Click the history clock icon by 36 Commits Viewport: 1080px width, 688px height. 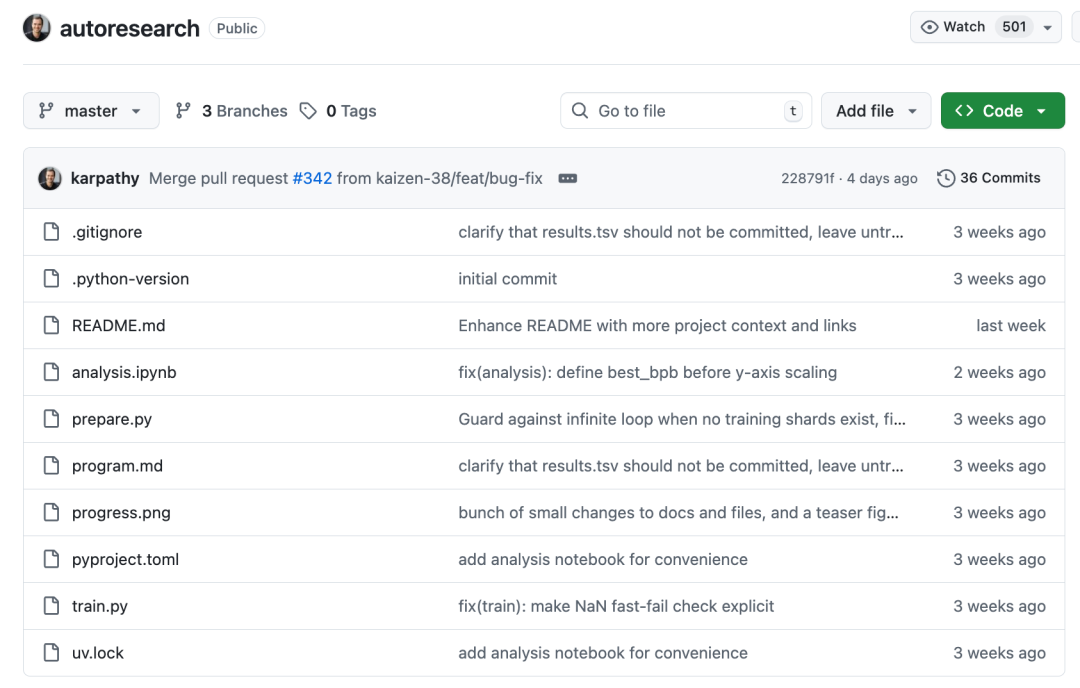(x=946, y=178)
